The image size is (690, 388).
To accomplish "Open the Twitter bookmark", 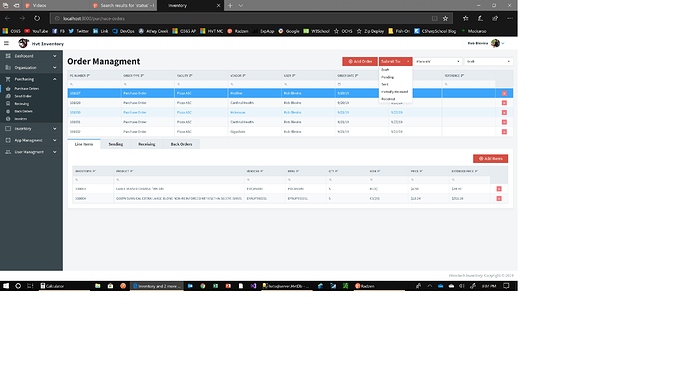I will click(x=78, y=31).
